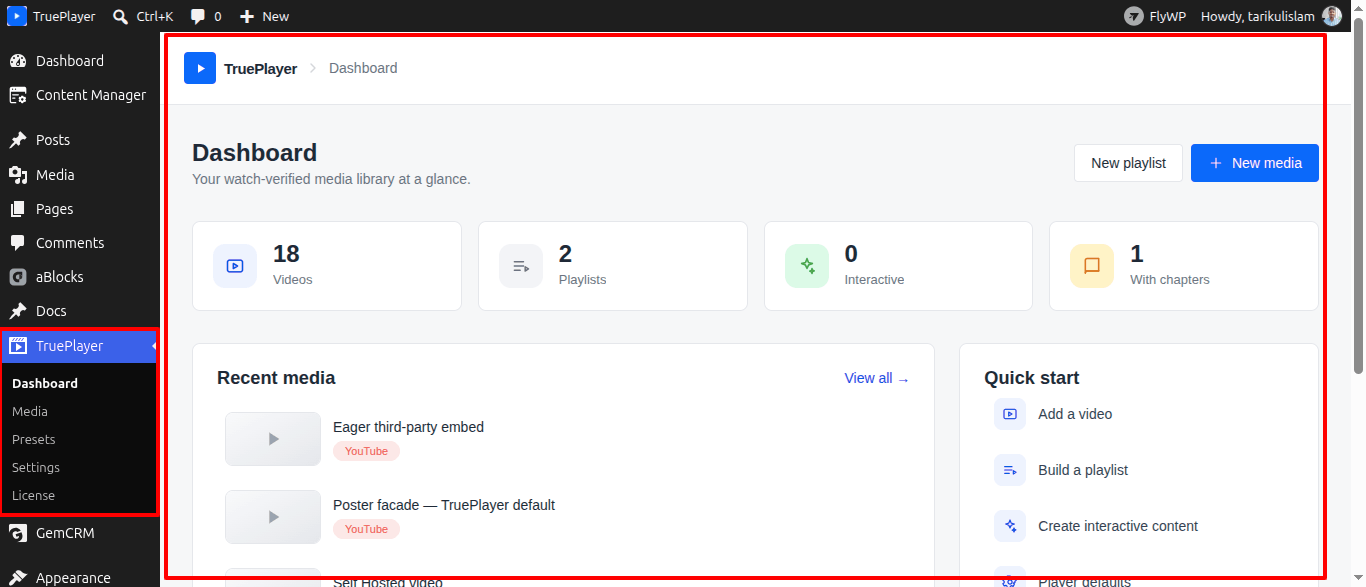Click the With chapters stat icon
Screen dimensions: 1366x587
coord(1092,266)
